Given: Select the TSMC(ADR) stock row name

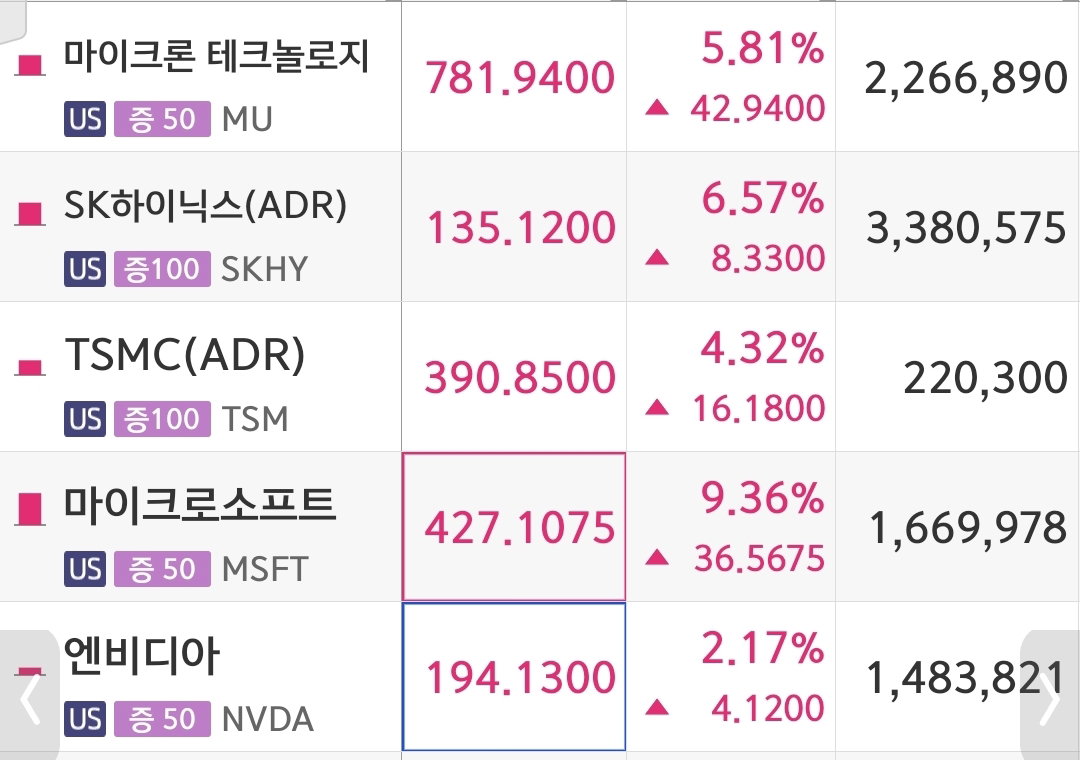Looking at the screenshot, I should click(x=185, y=356).
